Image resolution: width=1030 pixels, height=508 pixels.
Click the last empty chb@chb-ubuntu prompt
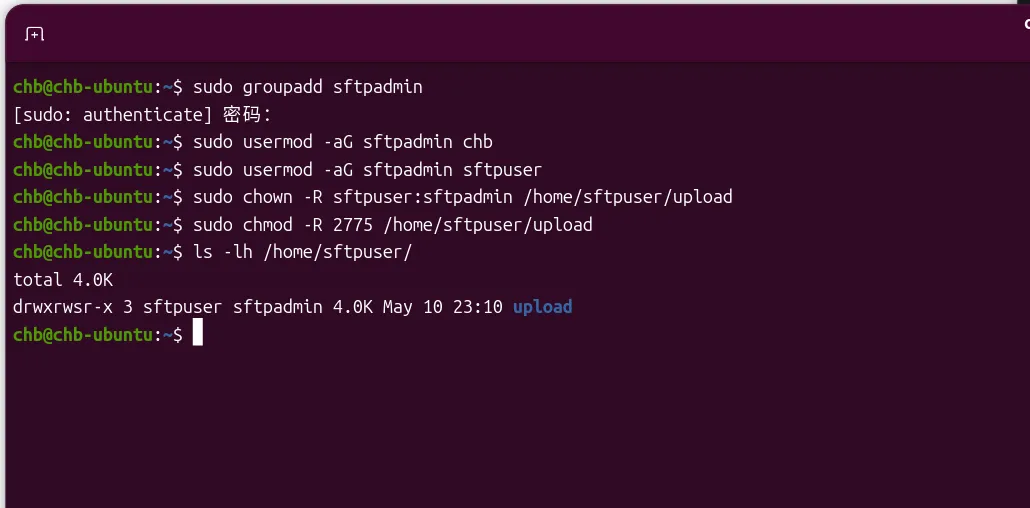(98, 335)
